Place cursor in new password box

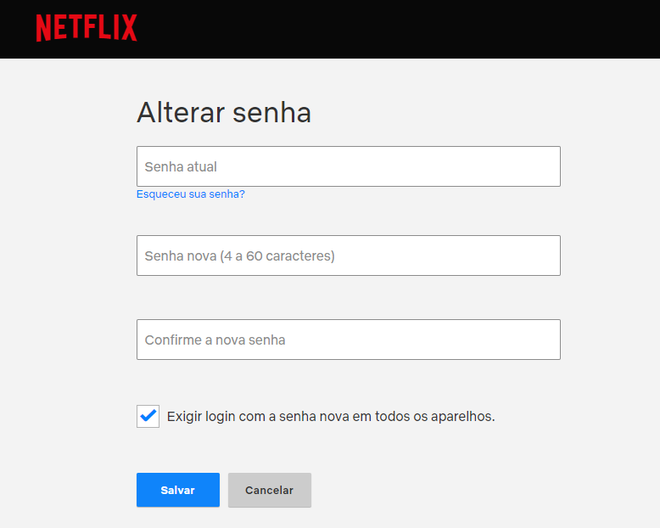(x=349, y=256)
